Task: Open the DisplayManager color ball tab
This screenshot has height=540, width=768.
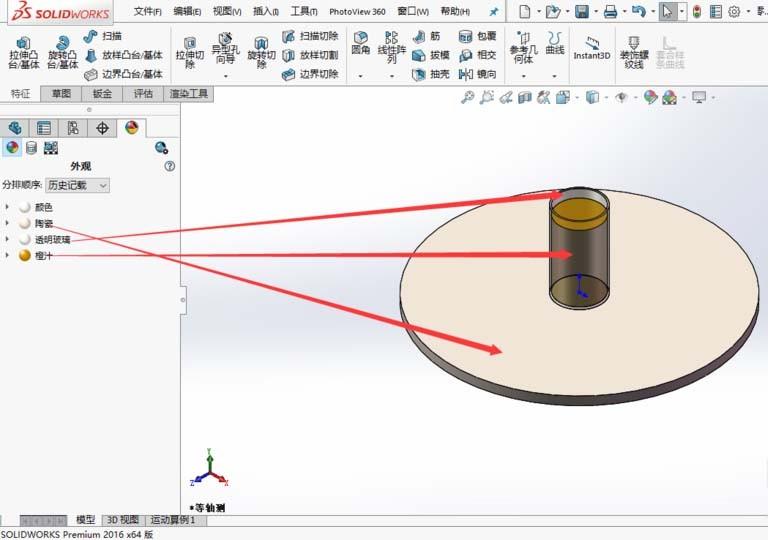Action: 131,128
